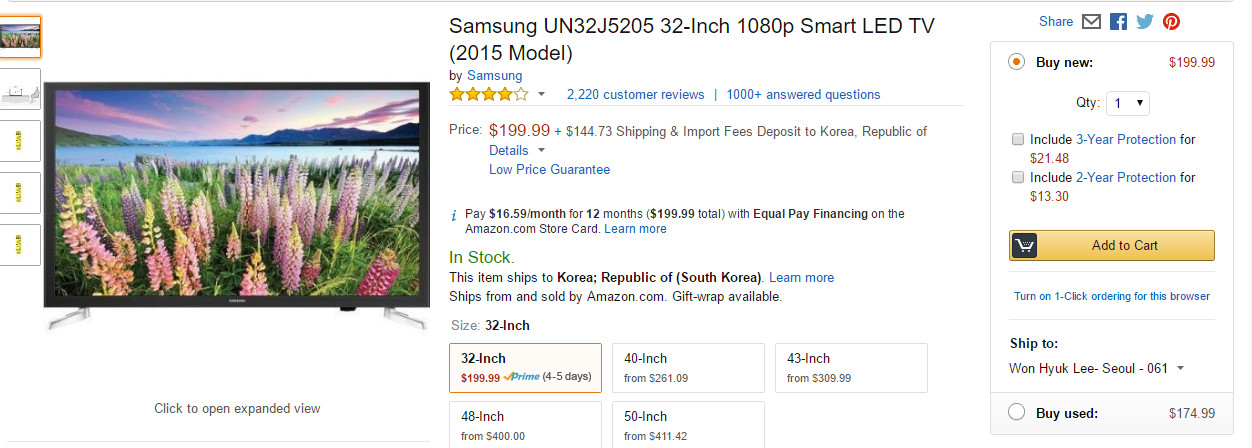The image size is (1252, 448).
Task: Select the Buy new radio option
Action: click(x=1017, y=62)
